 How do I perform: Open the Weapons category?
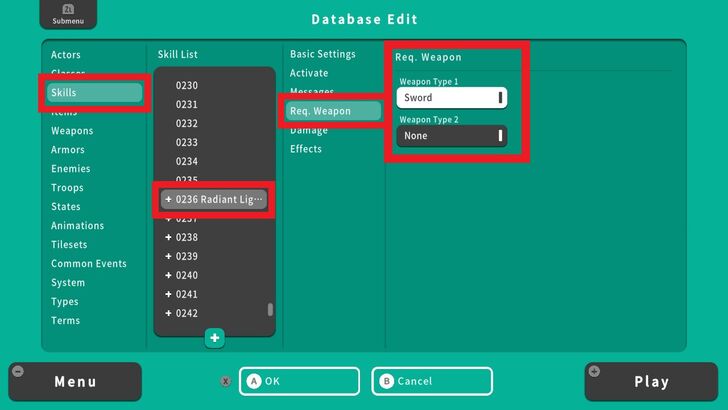coord(72,131)
